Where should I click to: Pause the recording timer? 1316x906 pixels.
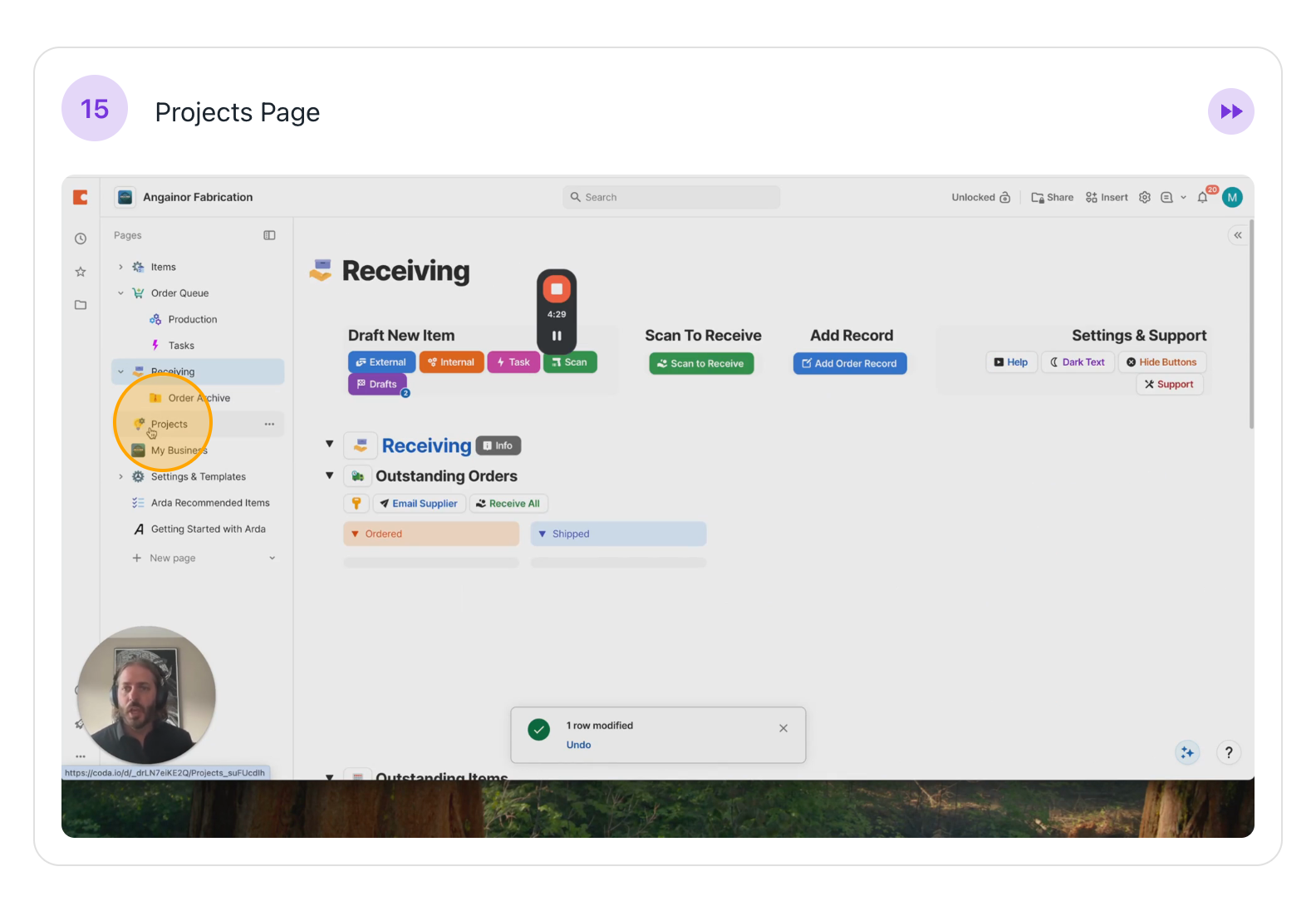coord(557,336)
